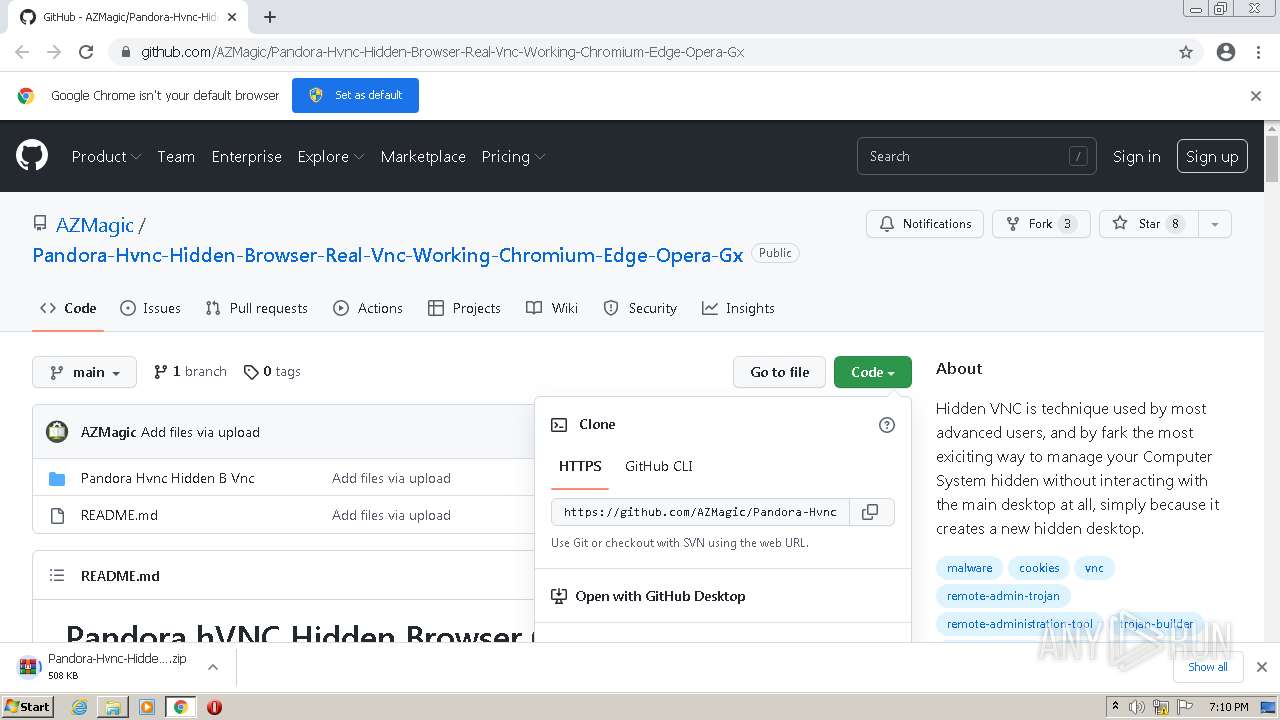Click the vnc topic tag
The image size is (1280, 720).
coord(1094,568)
